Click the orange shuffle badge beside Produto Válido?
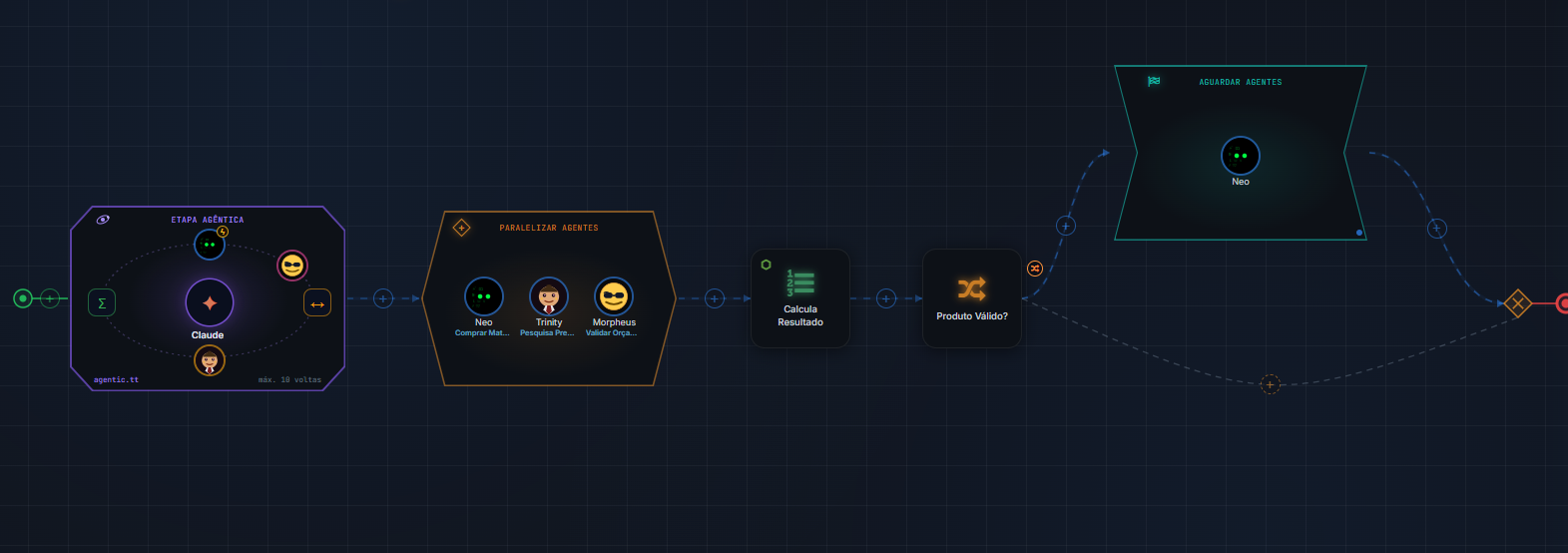Screen dimensions: 1568x553 coord(1035,269)
